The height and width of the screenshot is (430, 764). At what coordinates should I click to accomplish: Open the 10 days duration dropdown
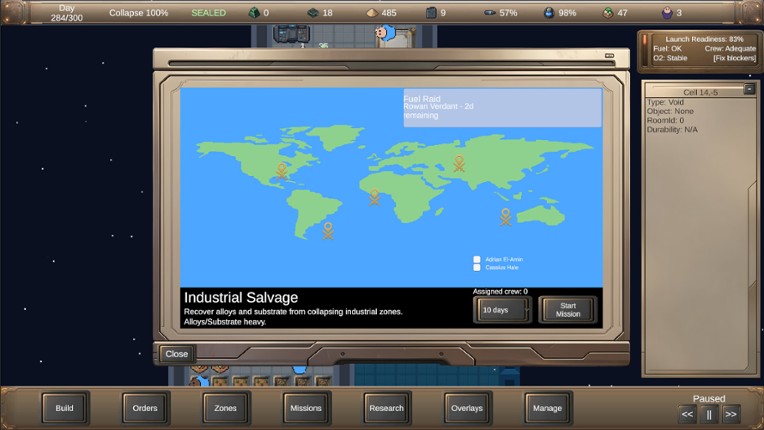point(502,310)
